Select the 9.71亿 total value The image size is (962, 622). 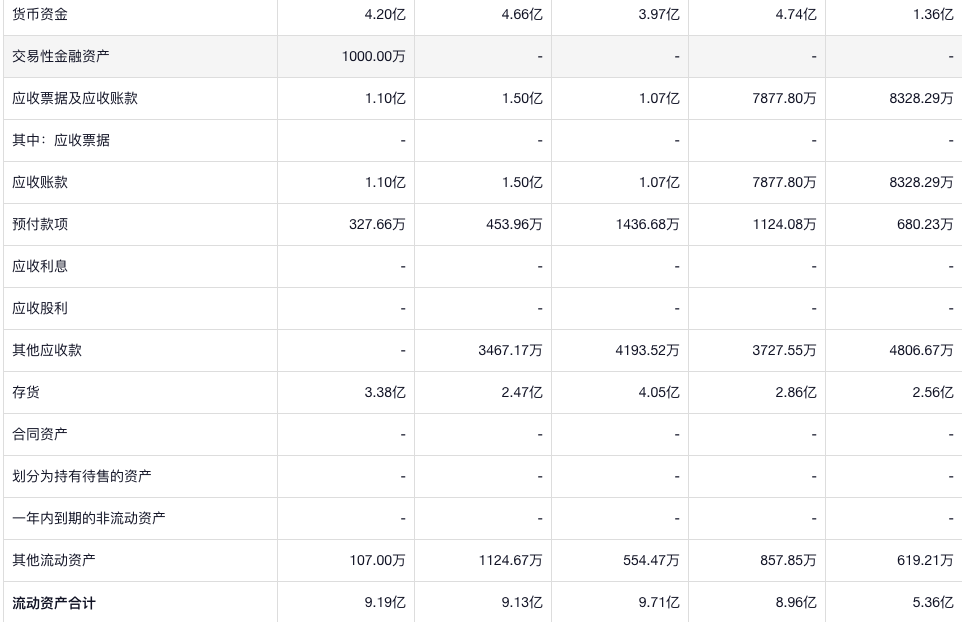658,603
